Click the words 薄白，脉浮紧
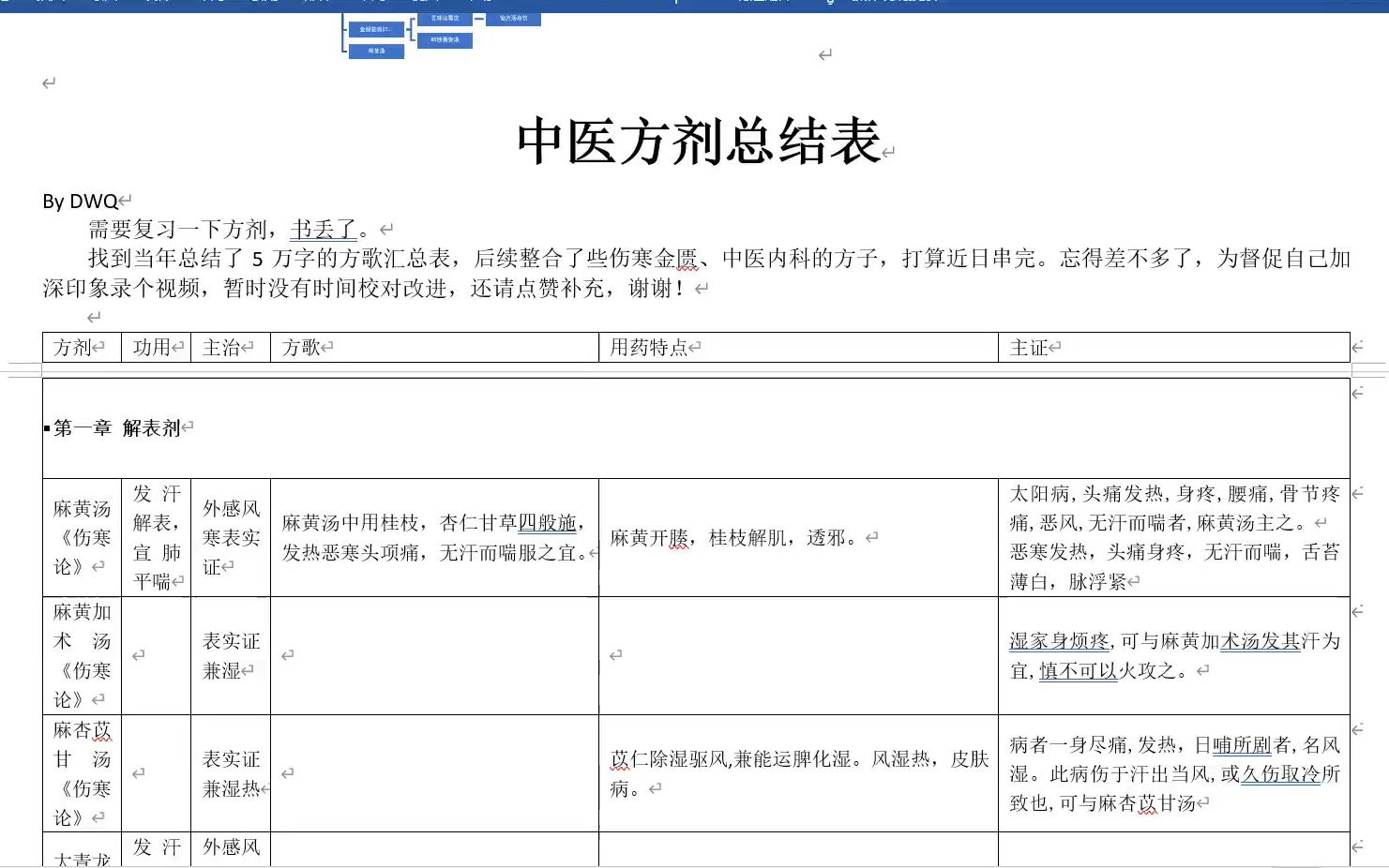Viewport: 1389px width, 868px height. [x=1067, y=582]
